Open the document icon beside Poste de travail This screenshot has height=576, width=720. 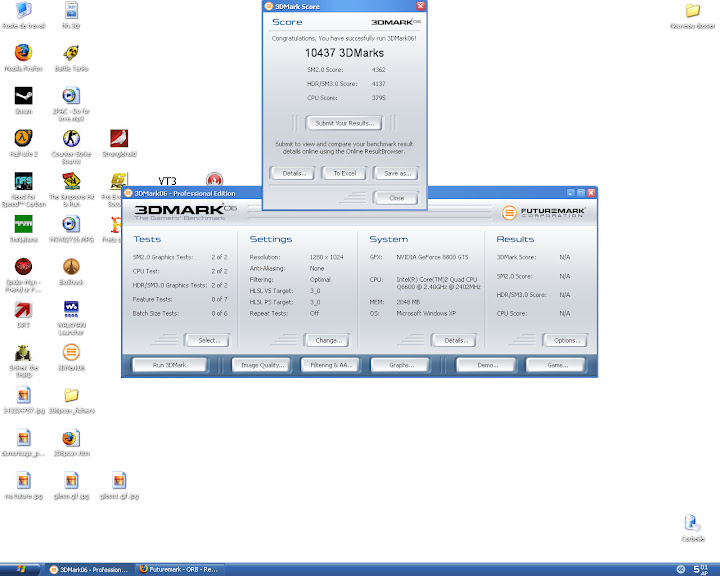[71, 14]
